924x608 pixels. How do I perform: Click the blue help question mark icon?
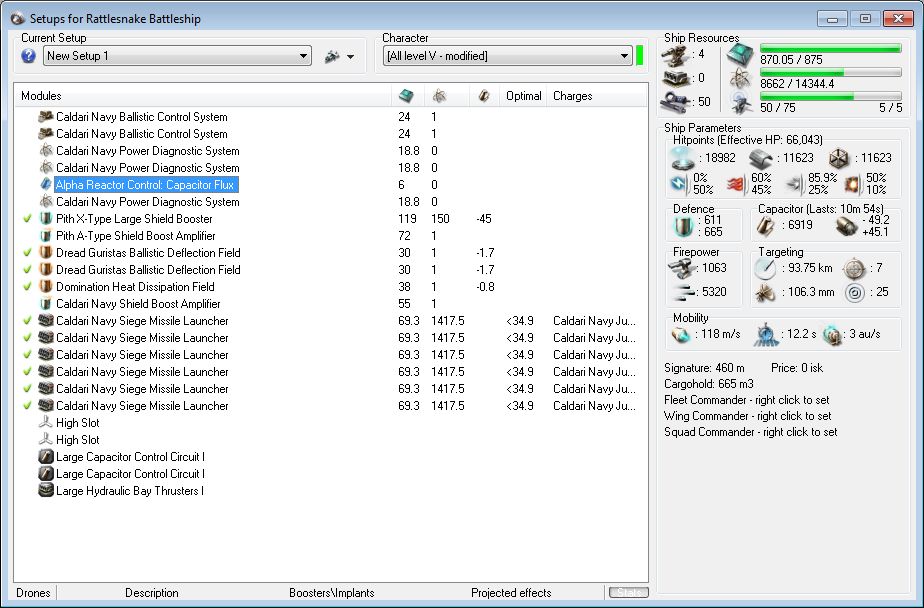[x=29, y=56]
